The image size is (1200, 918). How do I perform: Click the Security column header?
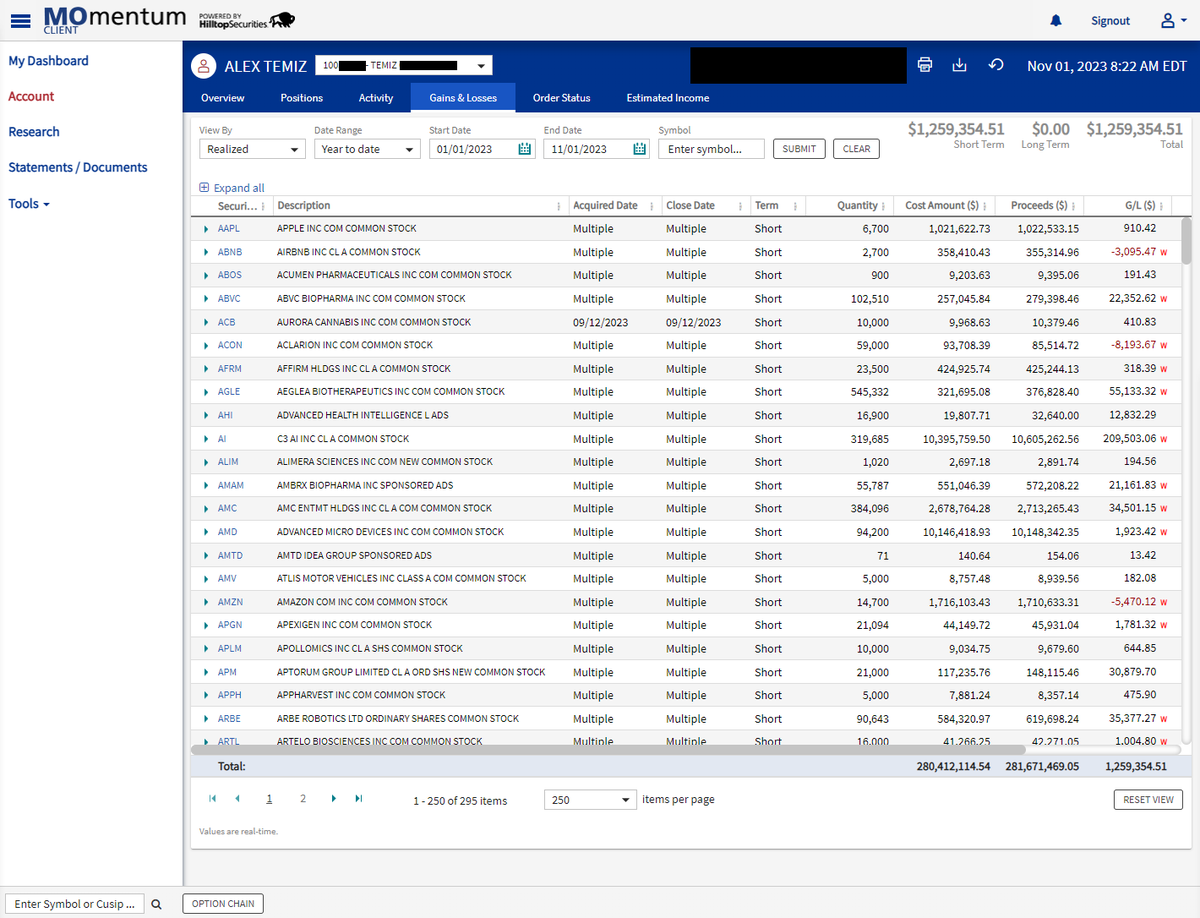(x=237, y=206)
